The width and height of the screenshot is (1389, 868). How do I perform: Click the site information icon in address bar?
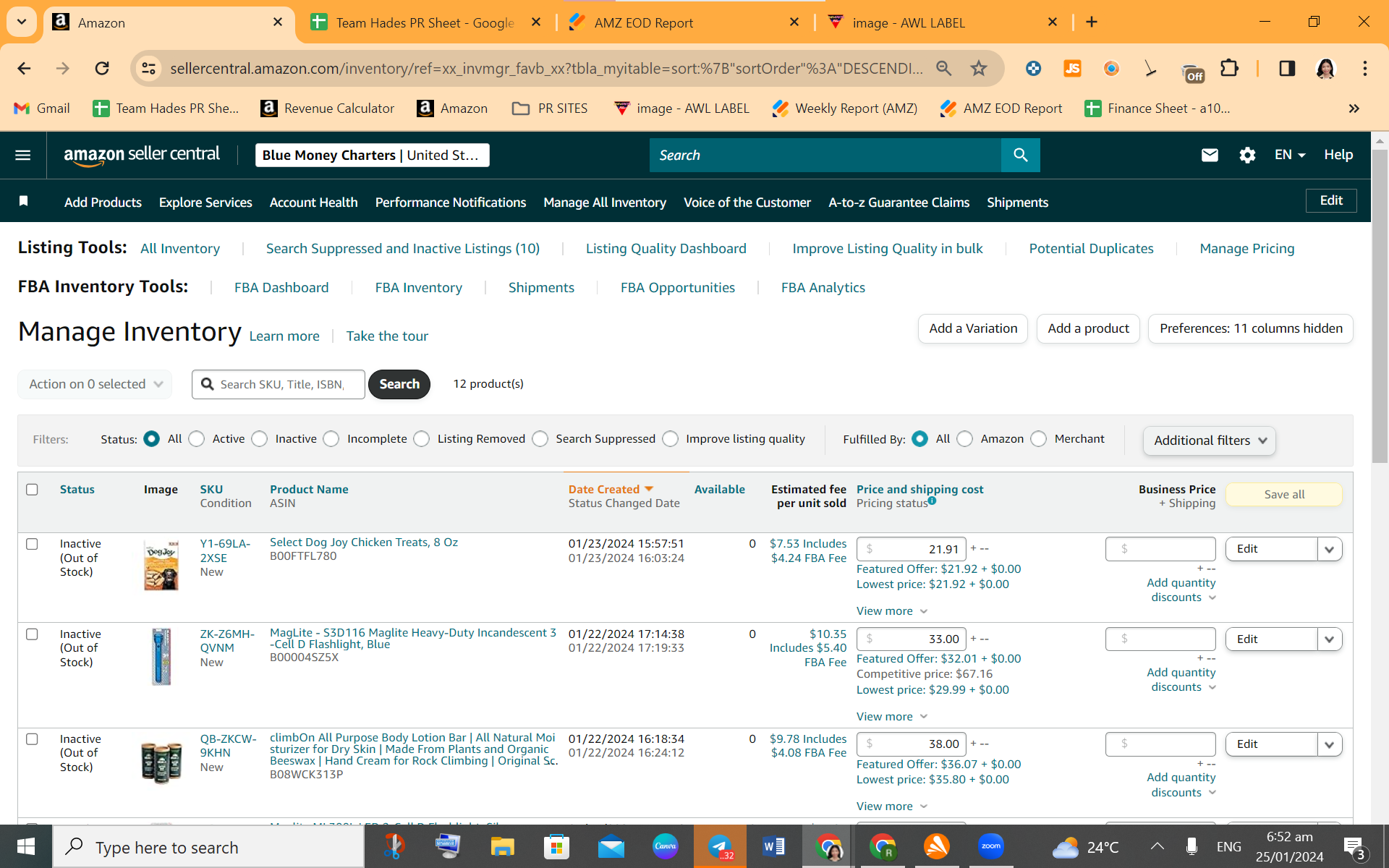point(148,69)
